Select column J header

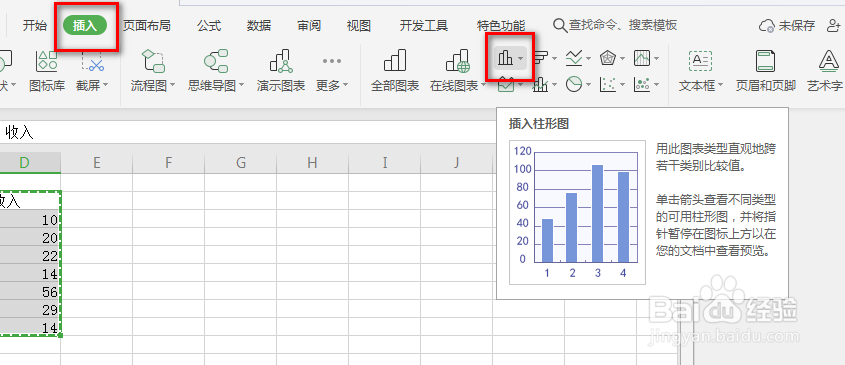(456, 162)
